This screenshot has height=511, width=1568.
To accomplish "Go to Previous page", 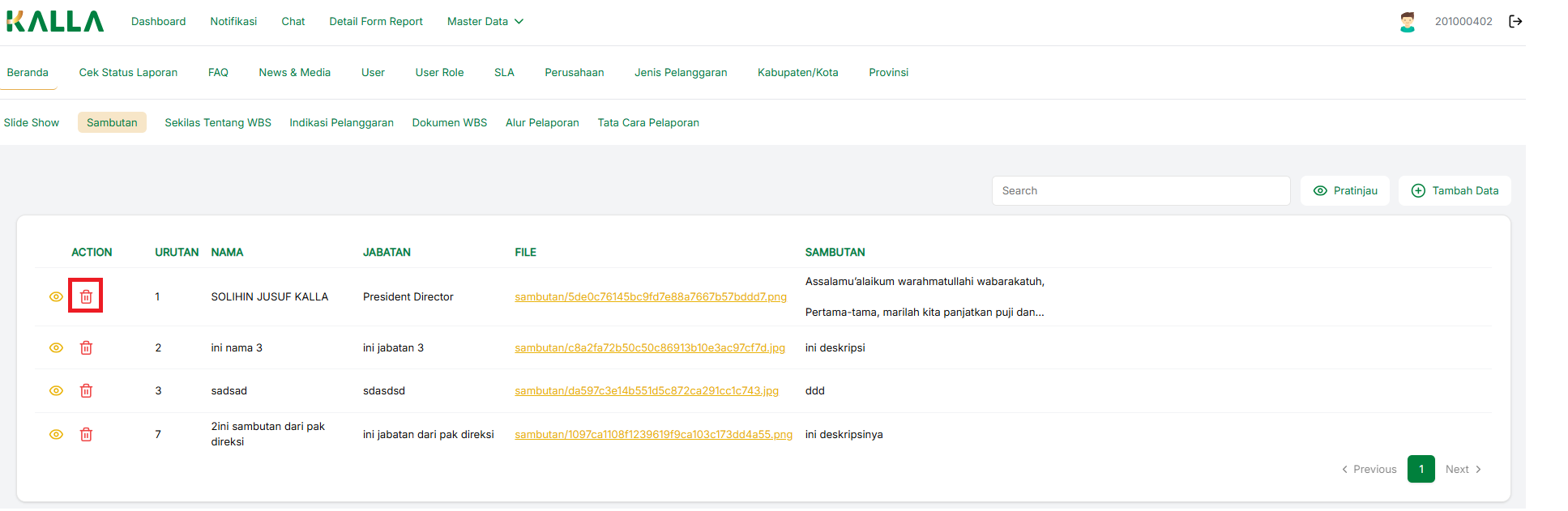I will point(1369,469).
